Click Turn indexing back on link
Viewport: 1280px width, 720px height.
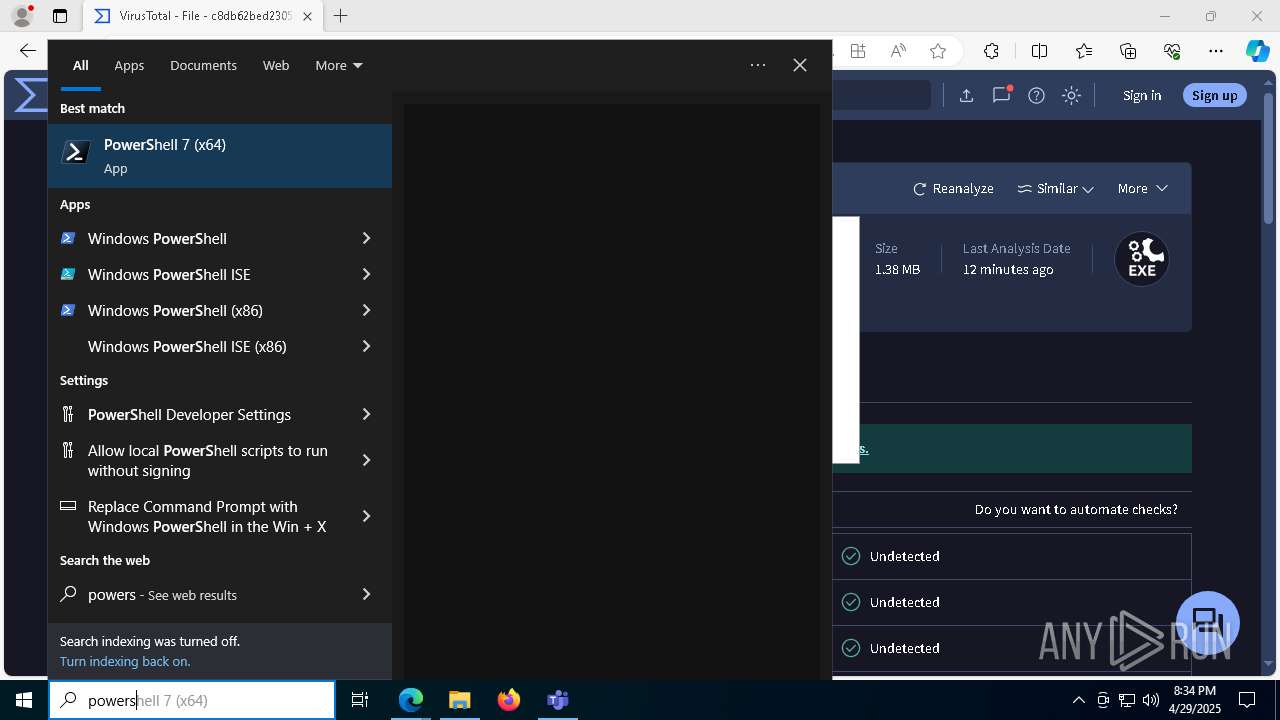[125, 661]
